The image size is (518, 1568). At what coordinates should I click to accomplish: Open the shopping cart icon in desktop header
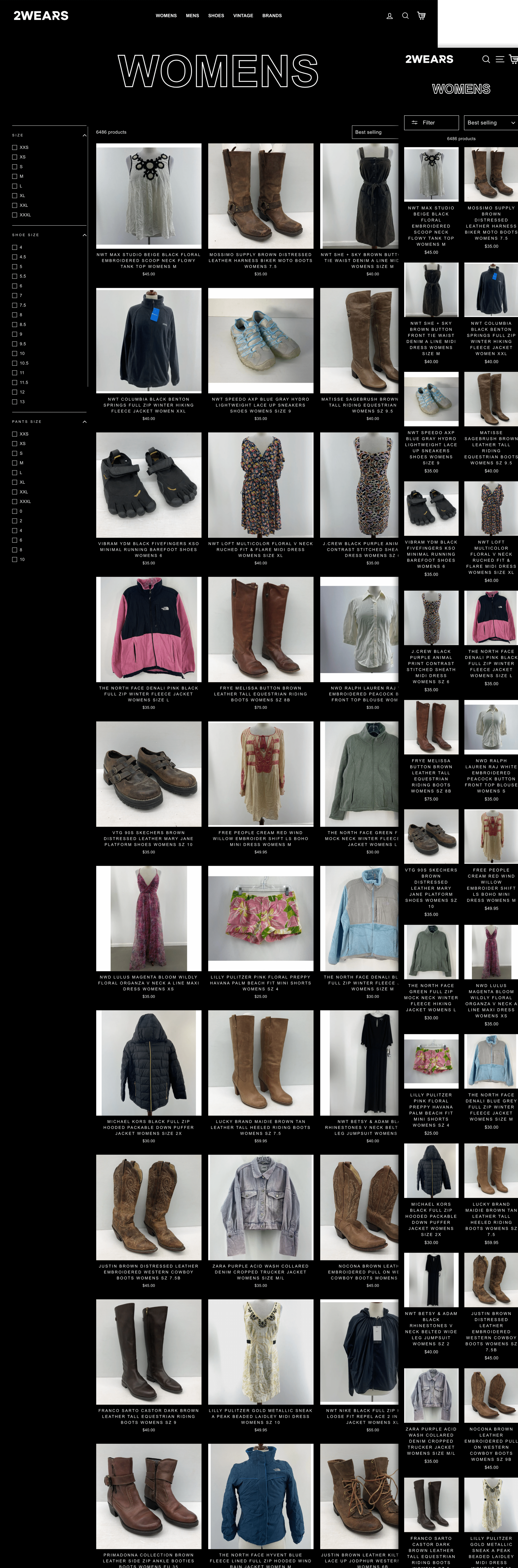click(x=421, y=16)
